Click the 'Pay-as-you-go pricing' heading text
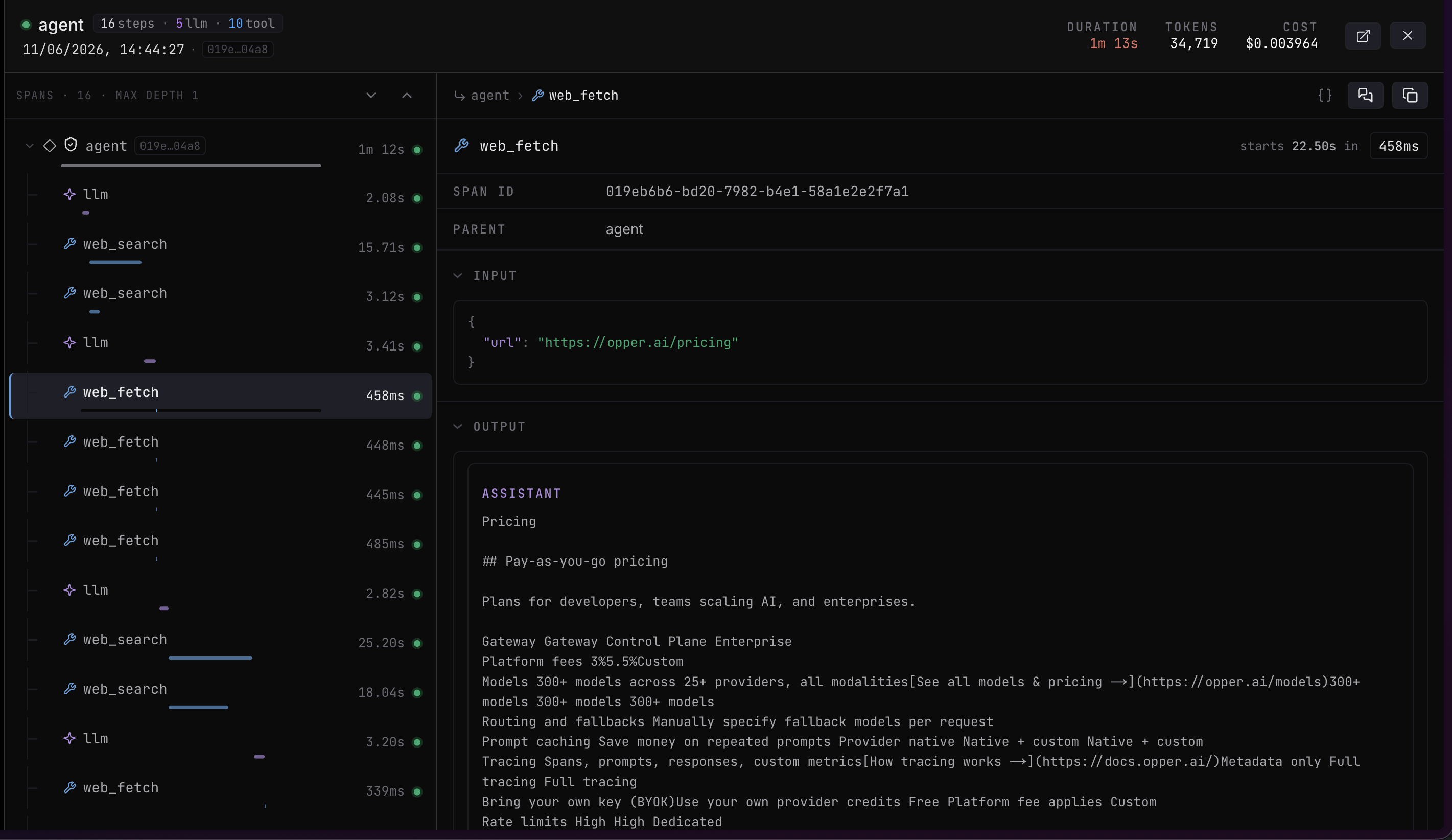This screenshot has height=840, width=1452. 586,561
